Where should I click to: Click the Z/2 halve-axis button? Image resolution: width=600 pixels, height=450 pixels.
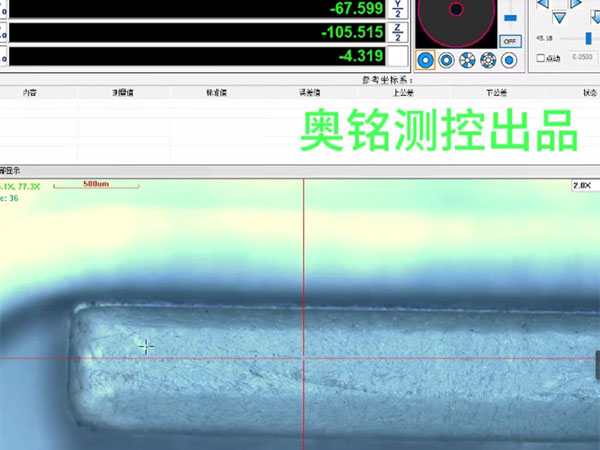click(x=397, y=32)
